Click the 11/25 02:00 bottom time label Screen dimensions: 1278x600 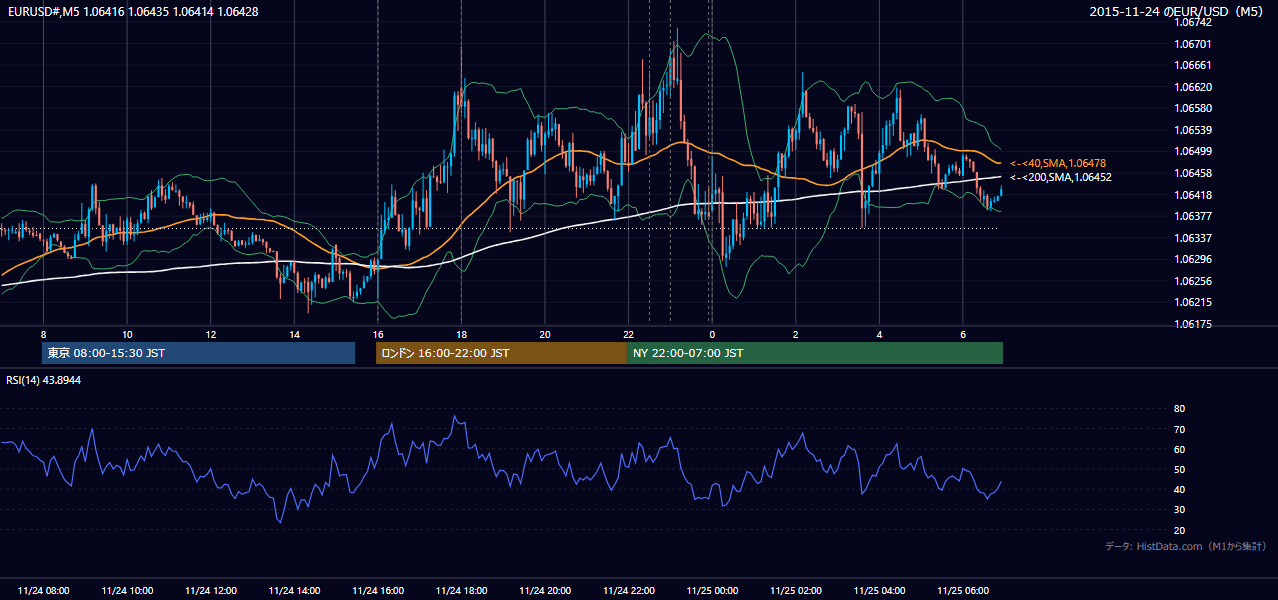click(796, 591)
